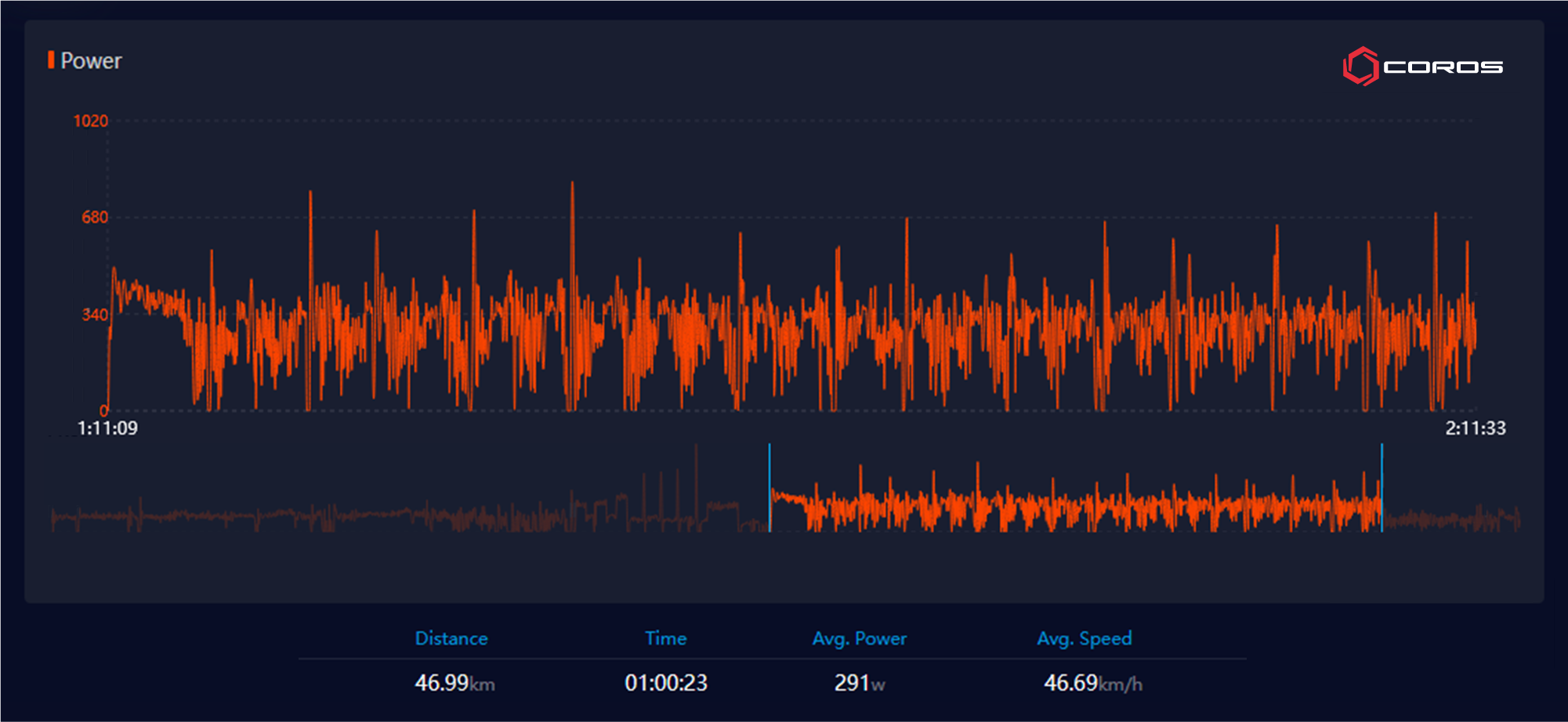Screen dimensions: 1568x722
Task: Click the orange Power legend marker
Action: point(51,60)
